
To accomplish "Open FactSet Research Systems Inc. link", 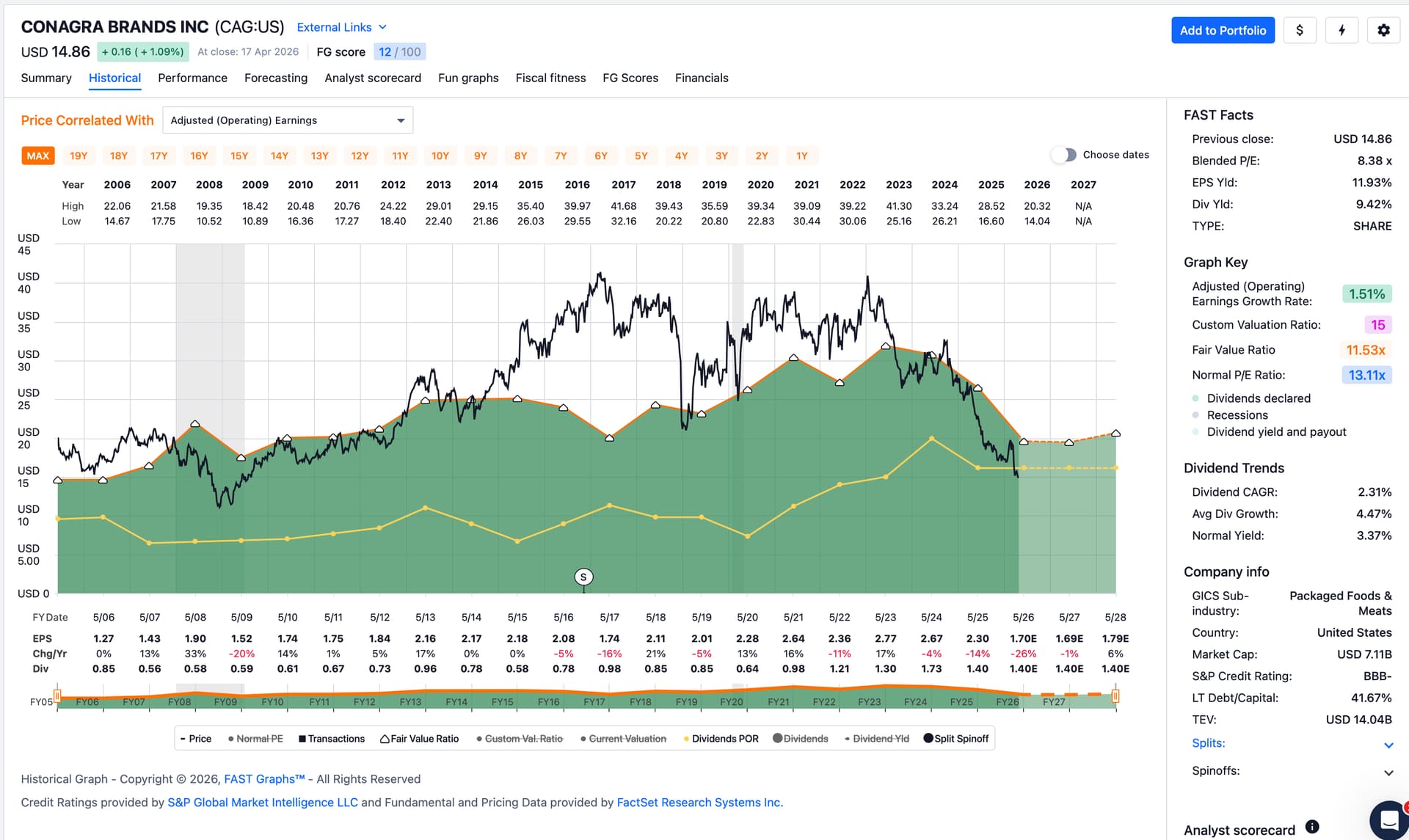I will pyautogui.click(x=700, y=803).
